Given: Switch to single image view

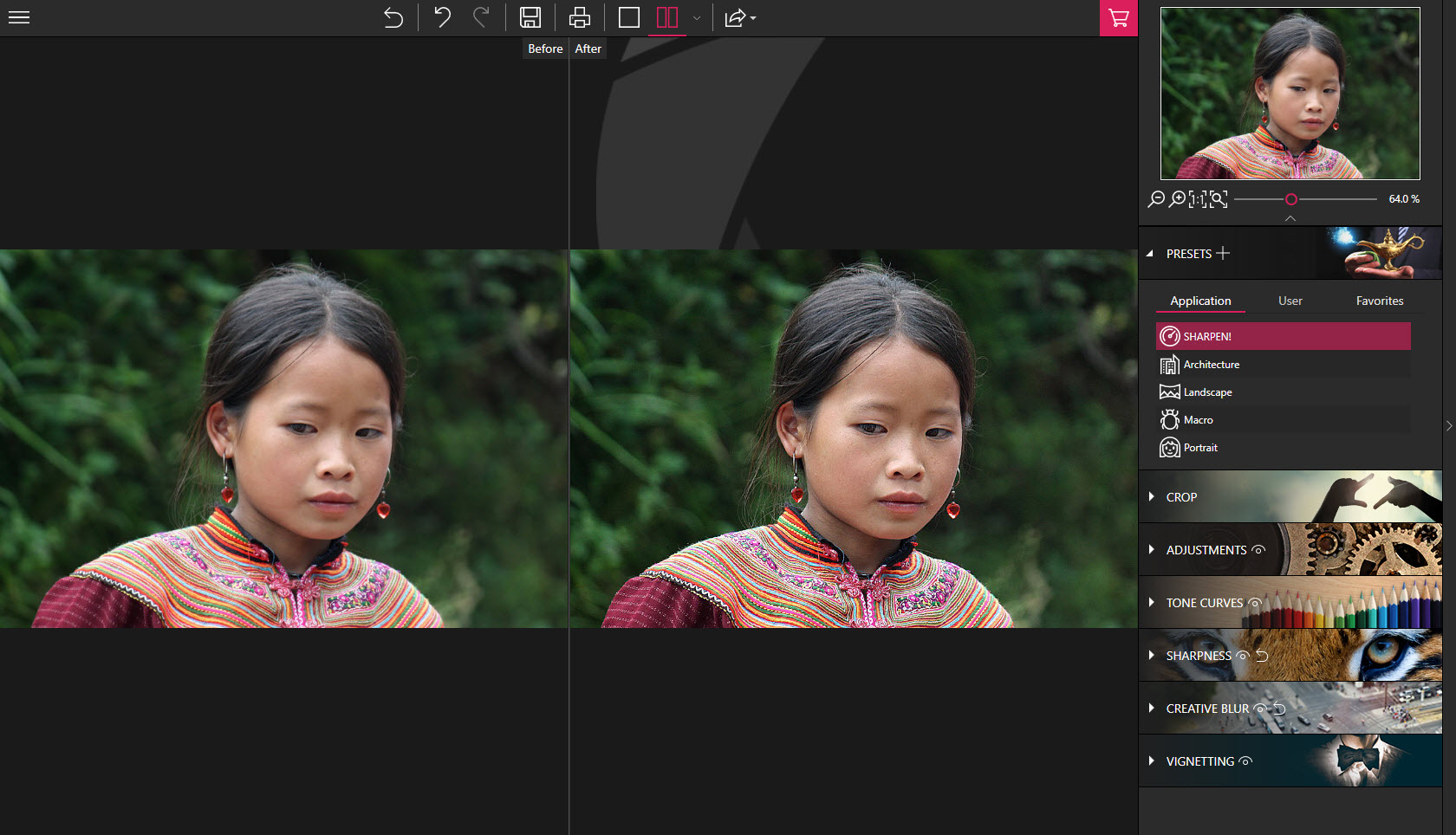Looking at the screenshot, I should click(629, 17).
